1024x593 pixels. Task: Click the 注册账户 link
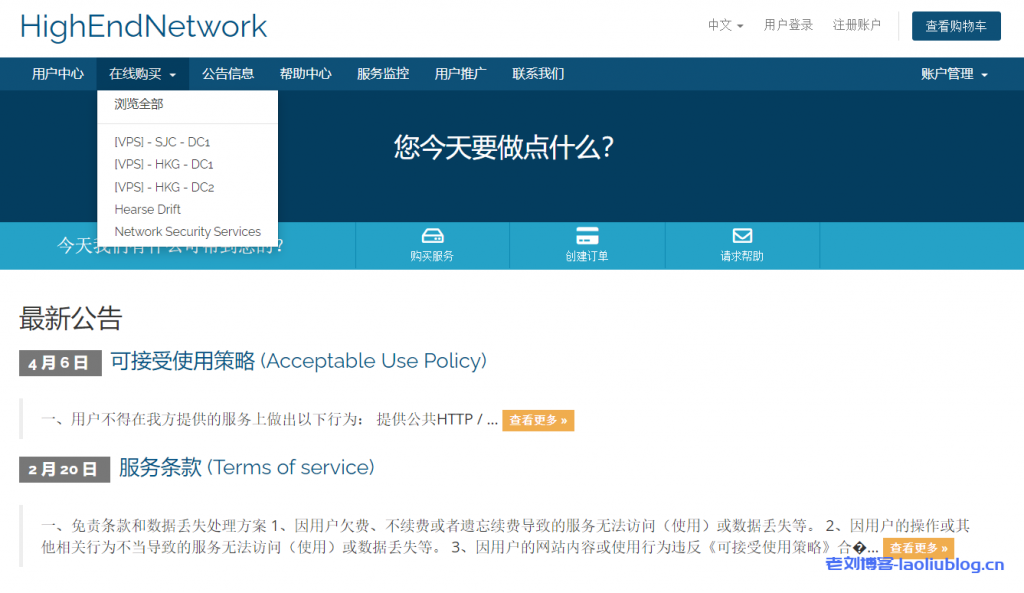point(859,25)
